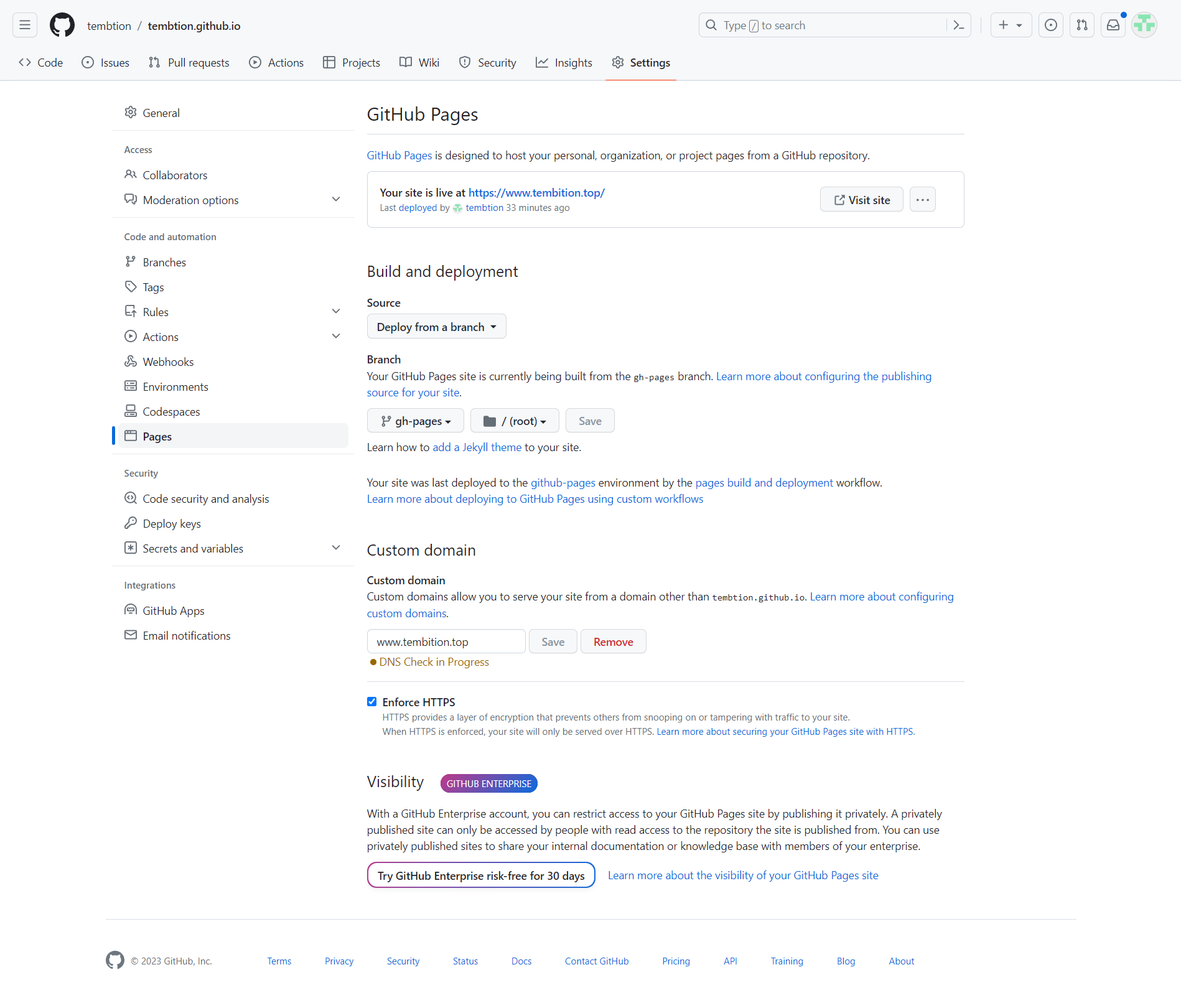Open the user avatar menu
Viewport: 1181px width, 1008px height.
coord(1144,26)
